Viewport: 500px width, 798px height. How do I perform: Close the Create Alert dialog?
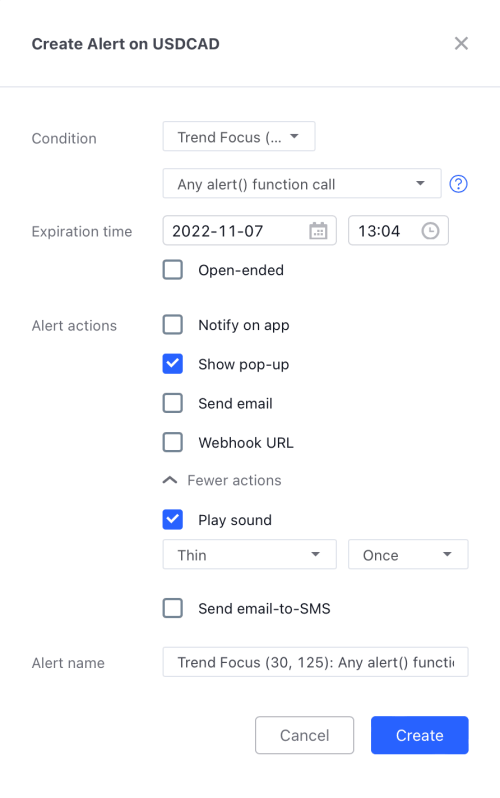tap(461, 43)
